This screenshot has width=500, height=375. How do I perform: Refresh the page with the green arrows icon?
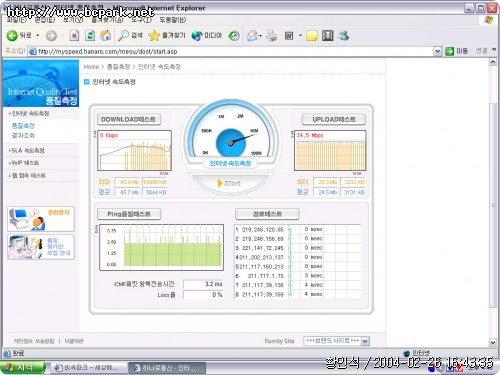click(x=90, y=35)
